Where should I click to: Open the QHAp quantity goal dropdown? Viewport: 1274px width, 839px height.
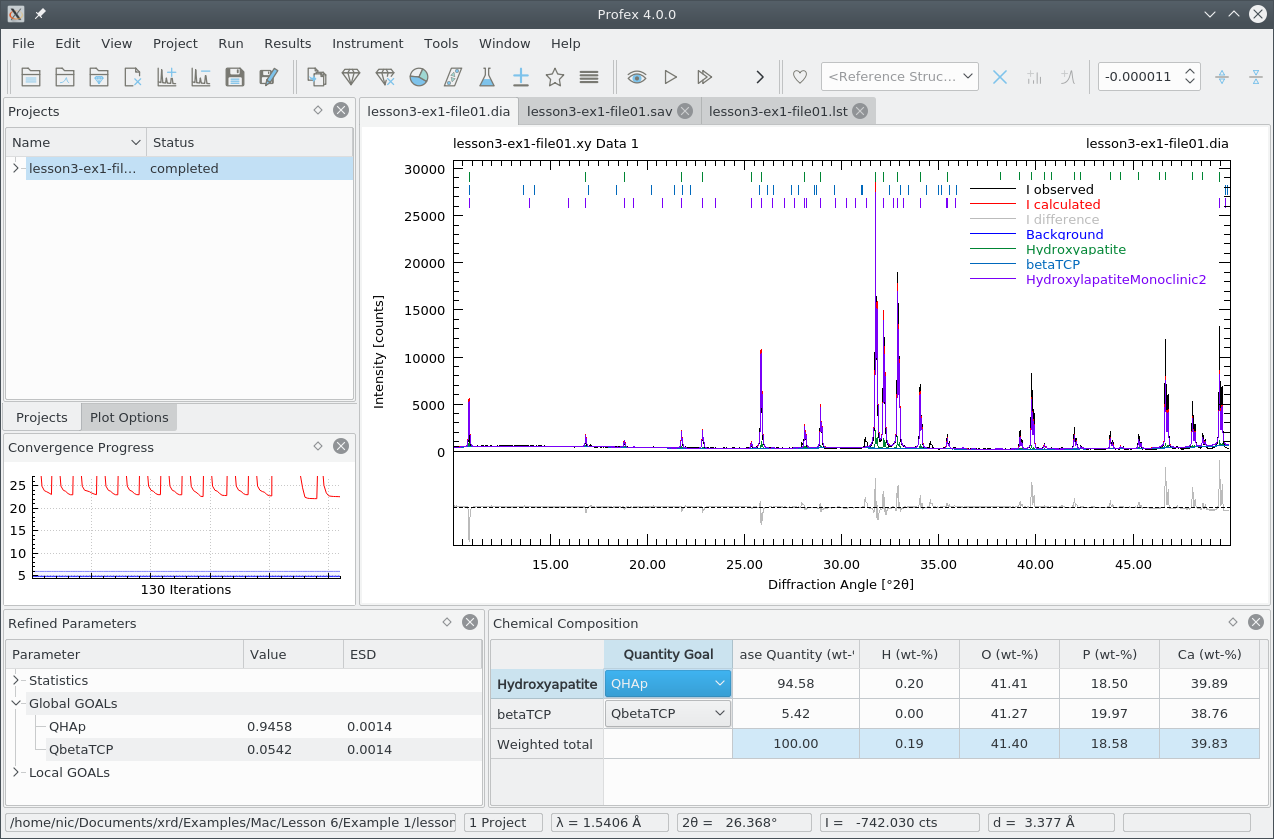668,684
